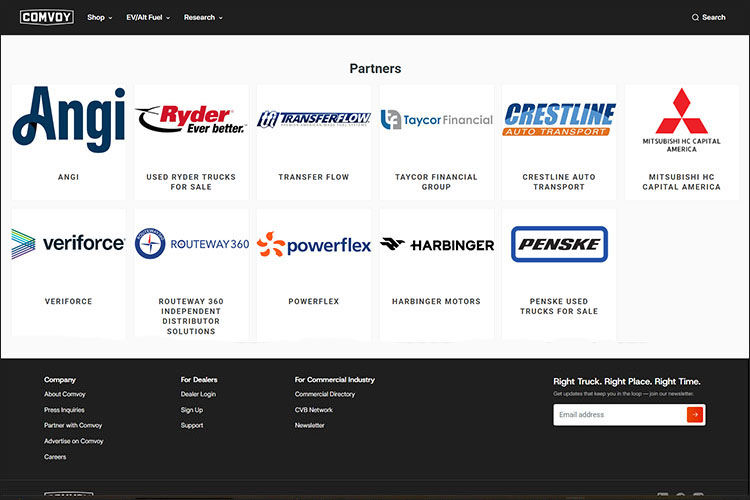Open the Commercial Directory link

[x=324, y=394]
